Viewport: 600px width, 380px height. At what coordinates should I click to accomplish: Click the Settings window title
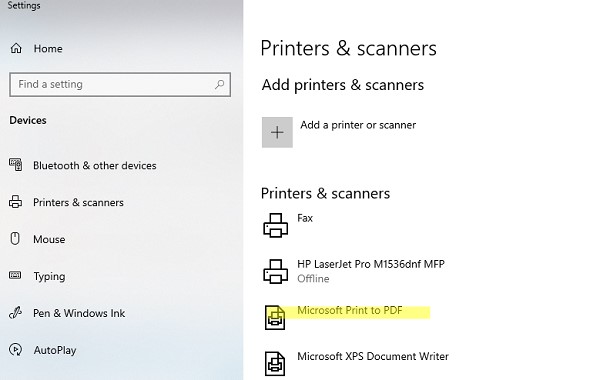tap(24, 5)
